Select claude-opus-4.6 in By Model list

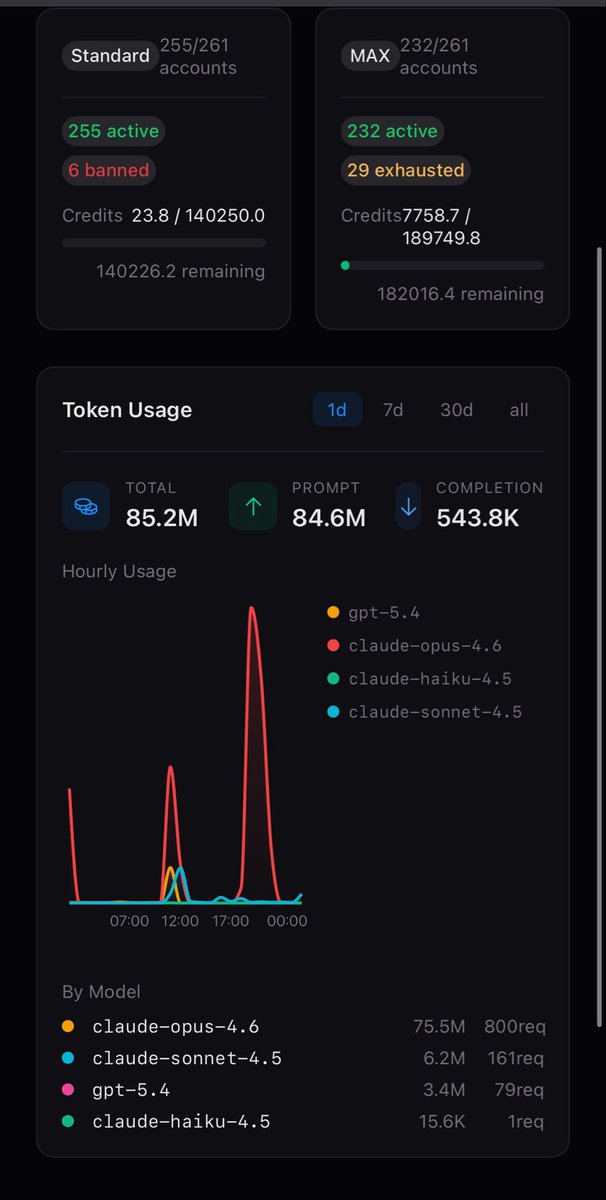point(304,1026)
